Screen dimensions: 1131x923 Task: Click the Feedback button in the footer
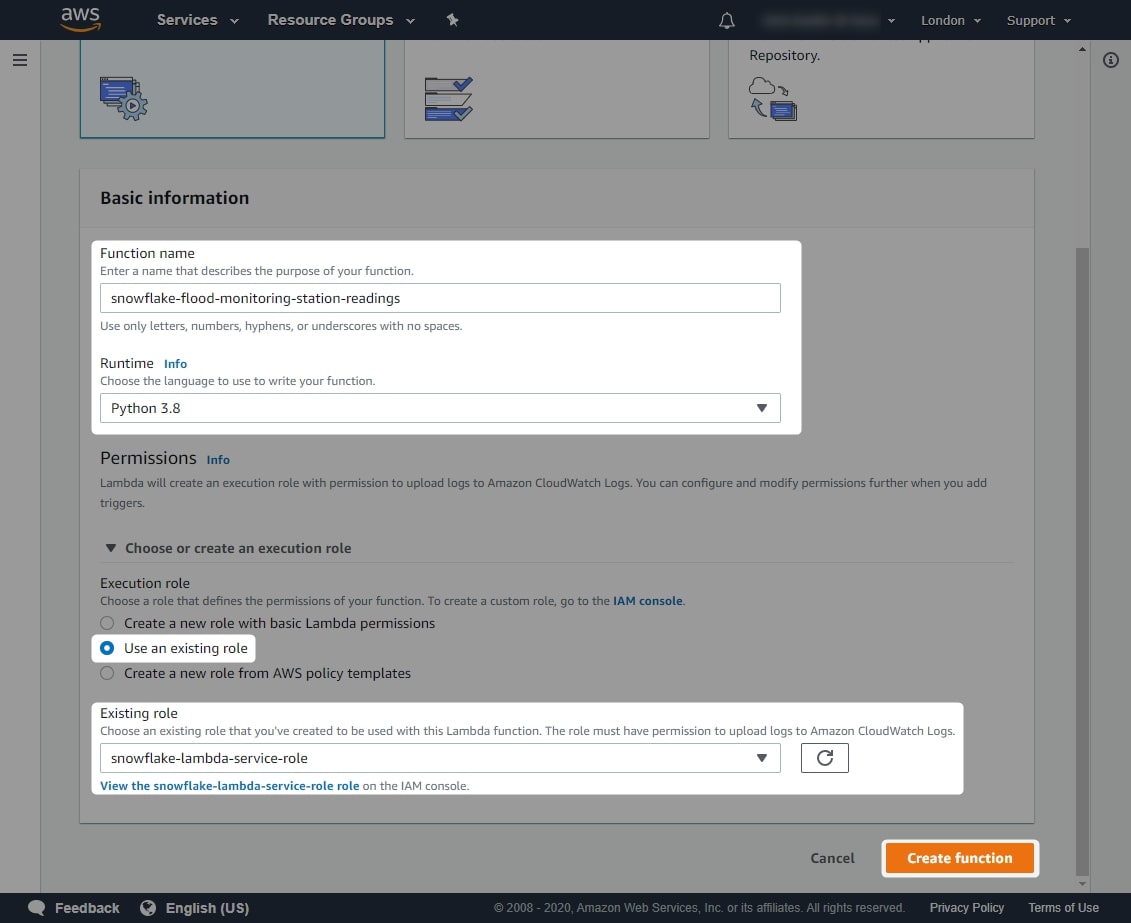coord(74,908)
